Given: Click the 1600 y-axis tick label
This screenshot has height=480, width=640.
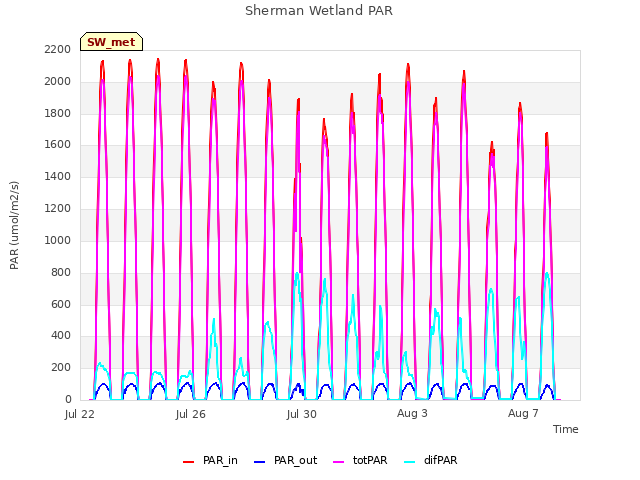Looking at the screenshot, I should [x=58, y=144].
